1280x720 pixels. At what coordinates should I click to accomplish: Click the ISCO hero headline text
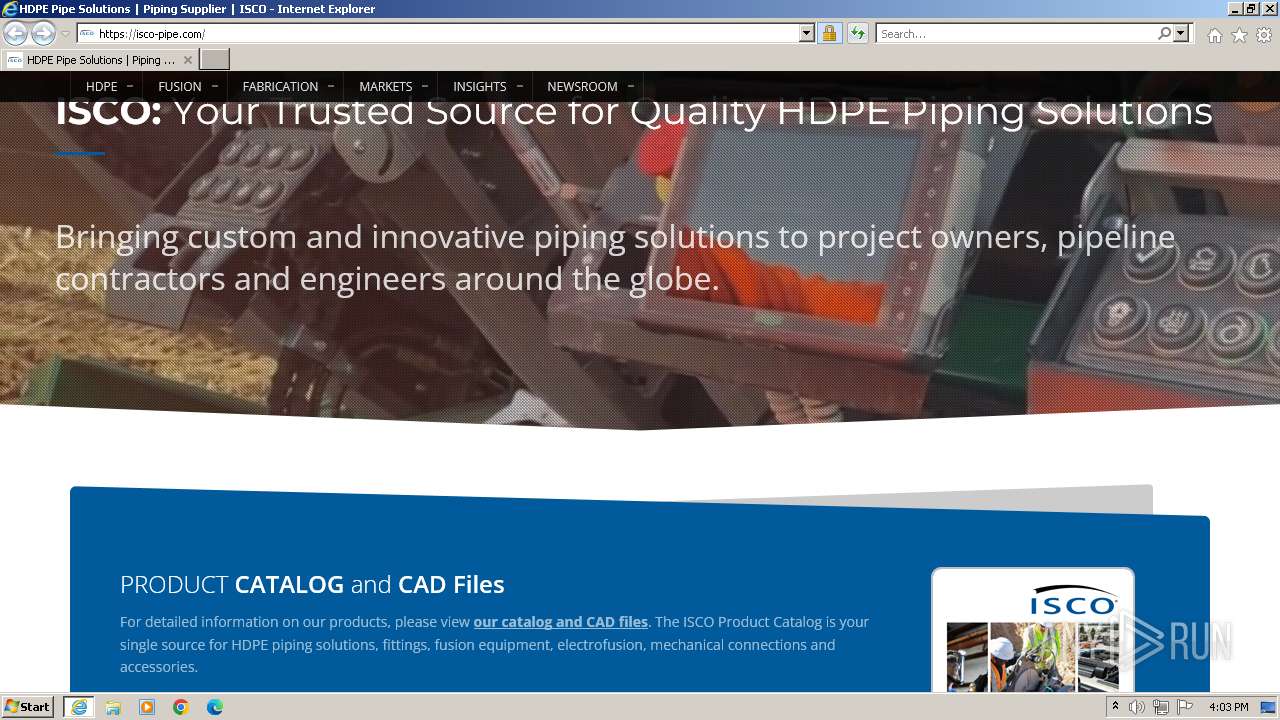[x=634, y=112]
